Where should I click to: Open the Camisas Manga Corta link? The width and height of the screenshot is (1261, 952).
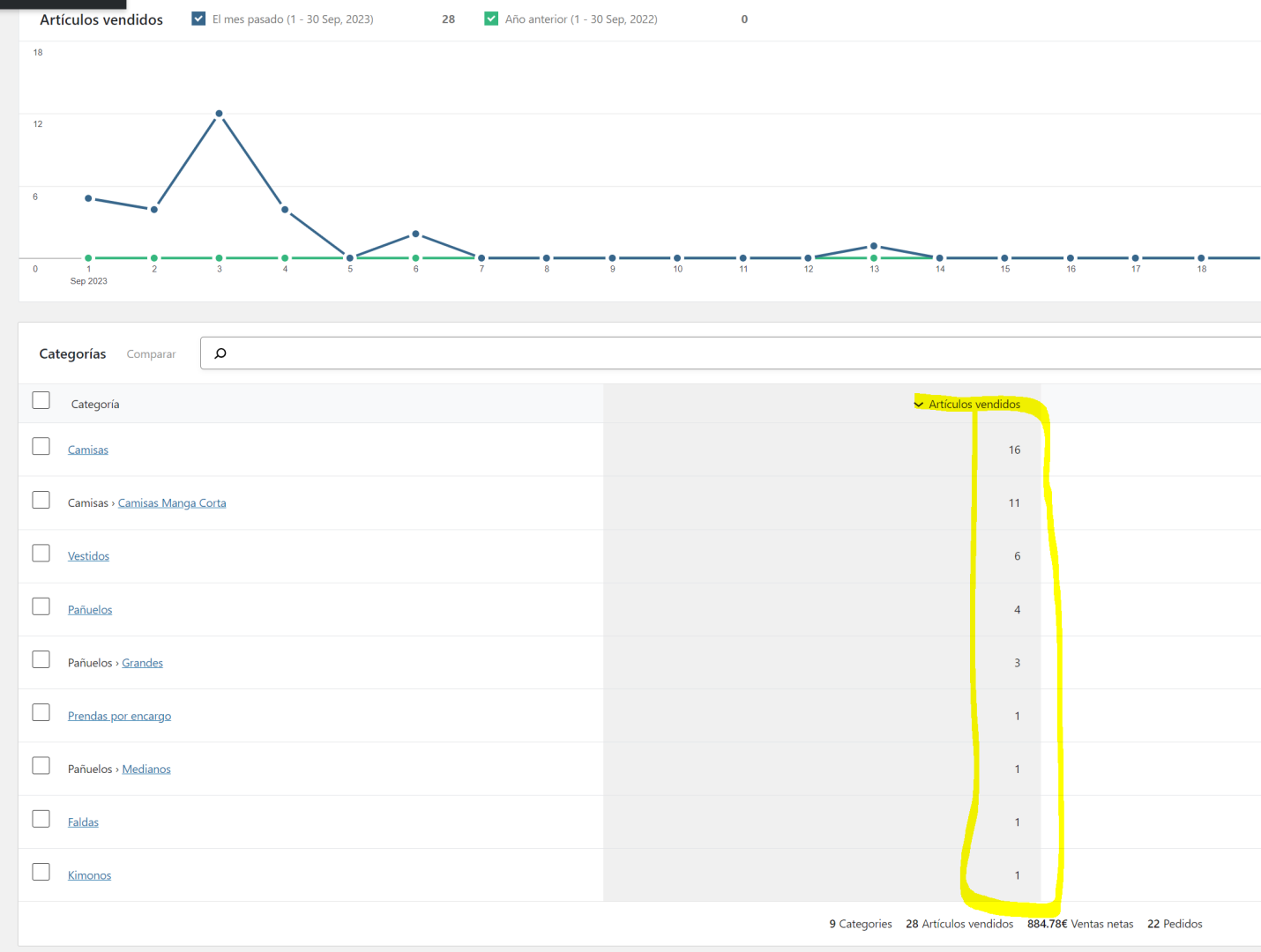(x=172, y=503)
